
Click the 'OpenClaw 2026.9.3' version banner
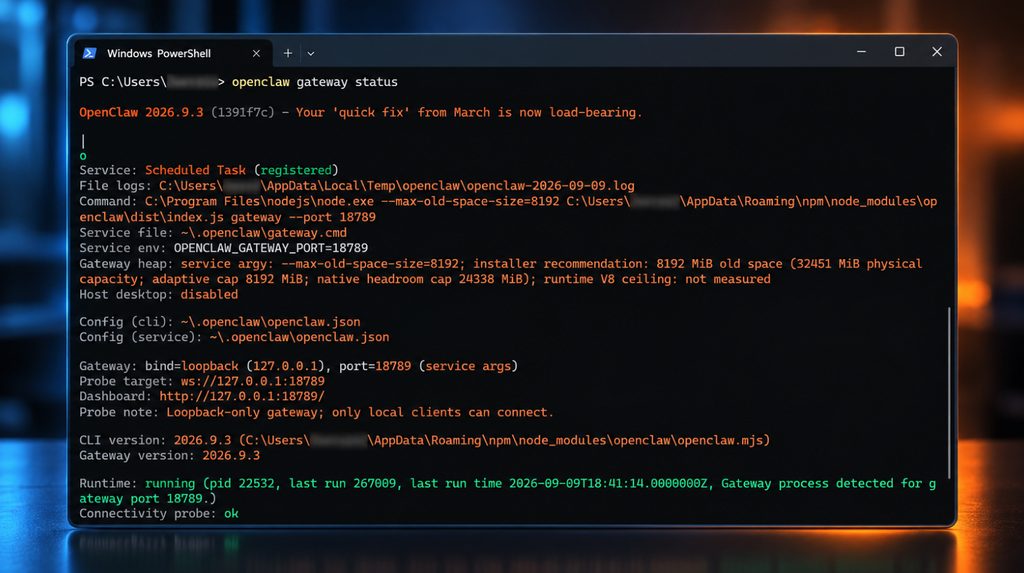pos(141,112)
